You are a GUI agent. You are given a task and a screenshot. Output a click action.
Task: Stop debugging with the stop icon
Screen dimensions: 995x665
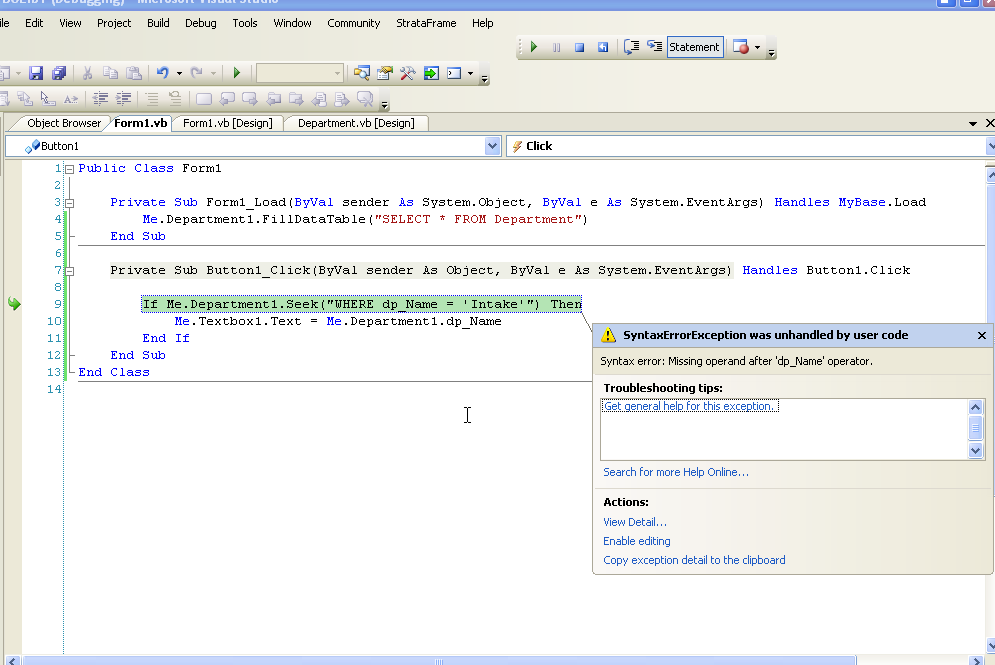point(579,47)
